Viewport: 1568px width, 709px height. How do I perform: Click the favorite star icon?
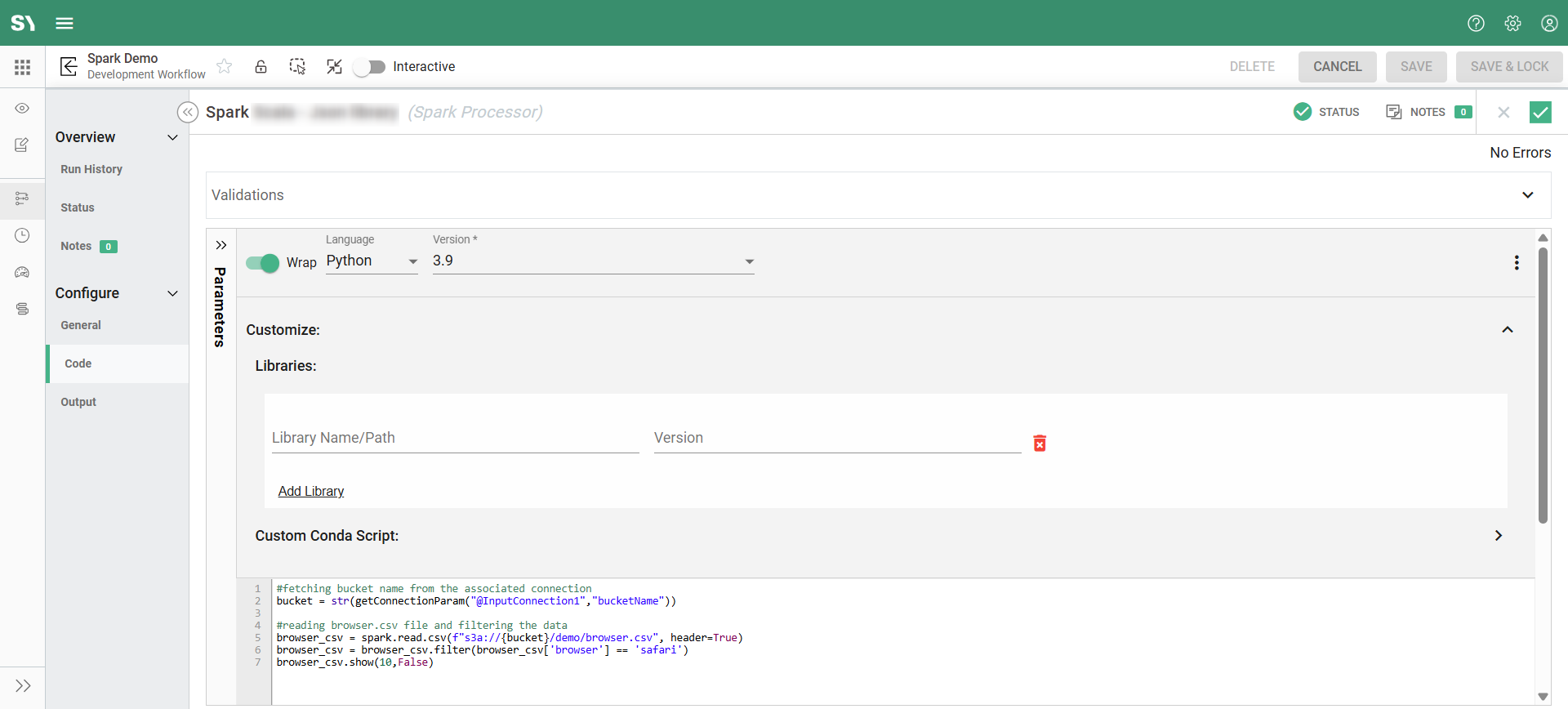click(x=225, y=66)
